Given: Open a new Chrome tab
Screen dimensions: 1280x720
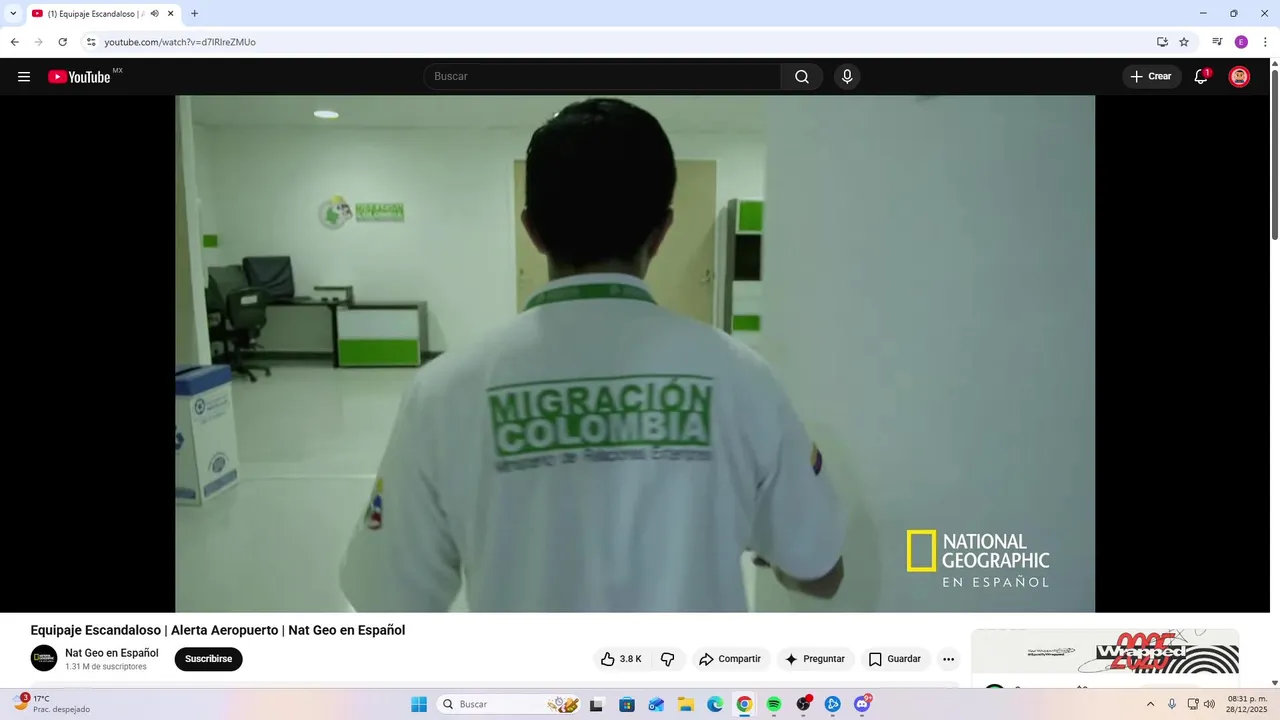Looking at the screenshot, I should tap(194, 14).
